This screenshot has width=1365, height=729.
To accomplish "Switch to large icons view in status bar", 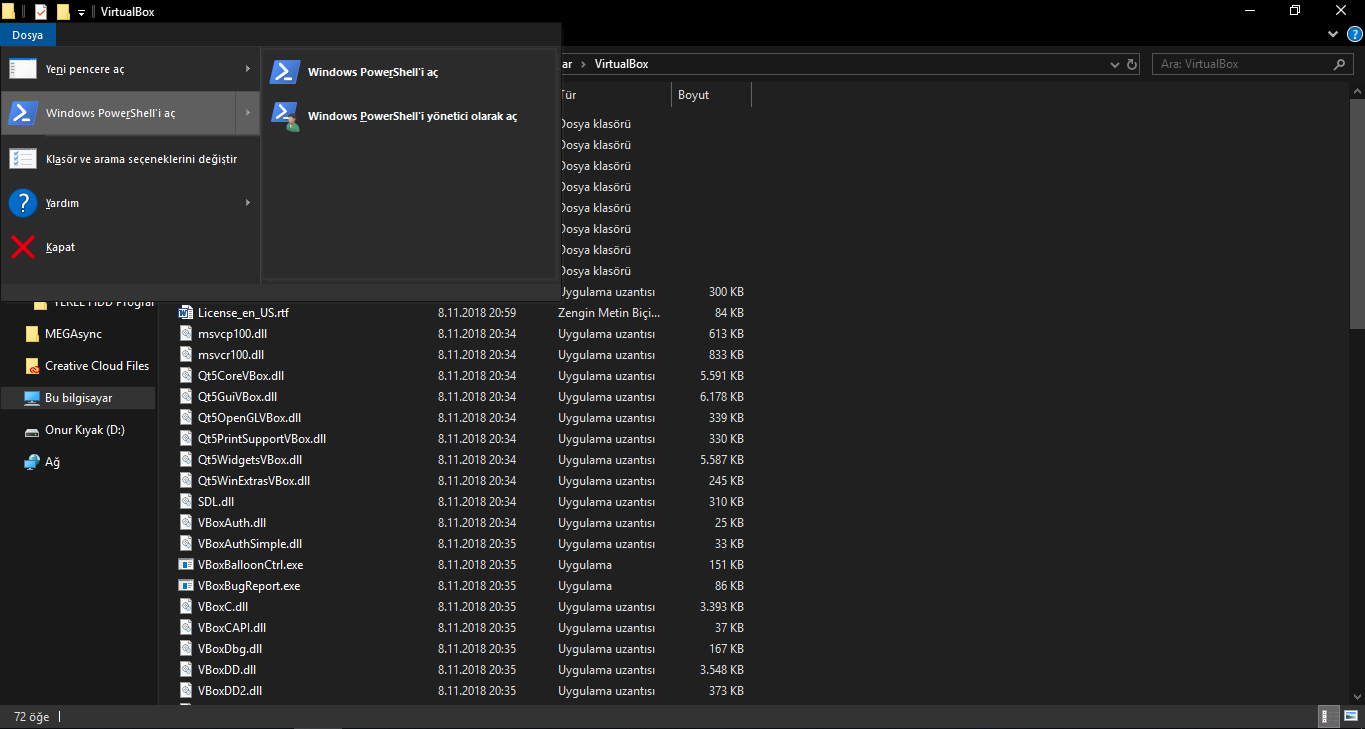I will [x=1350, y=716].
